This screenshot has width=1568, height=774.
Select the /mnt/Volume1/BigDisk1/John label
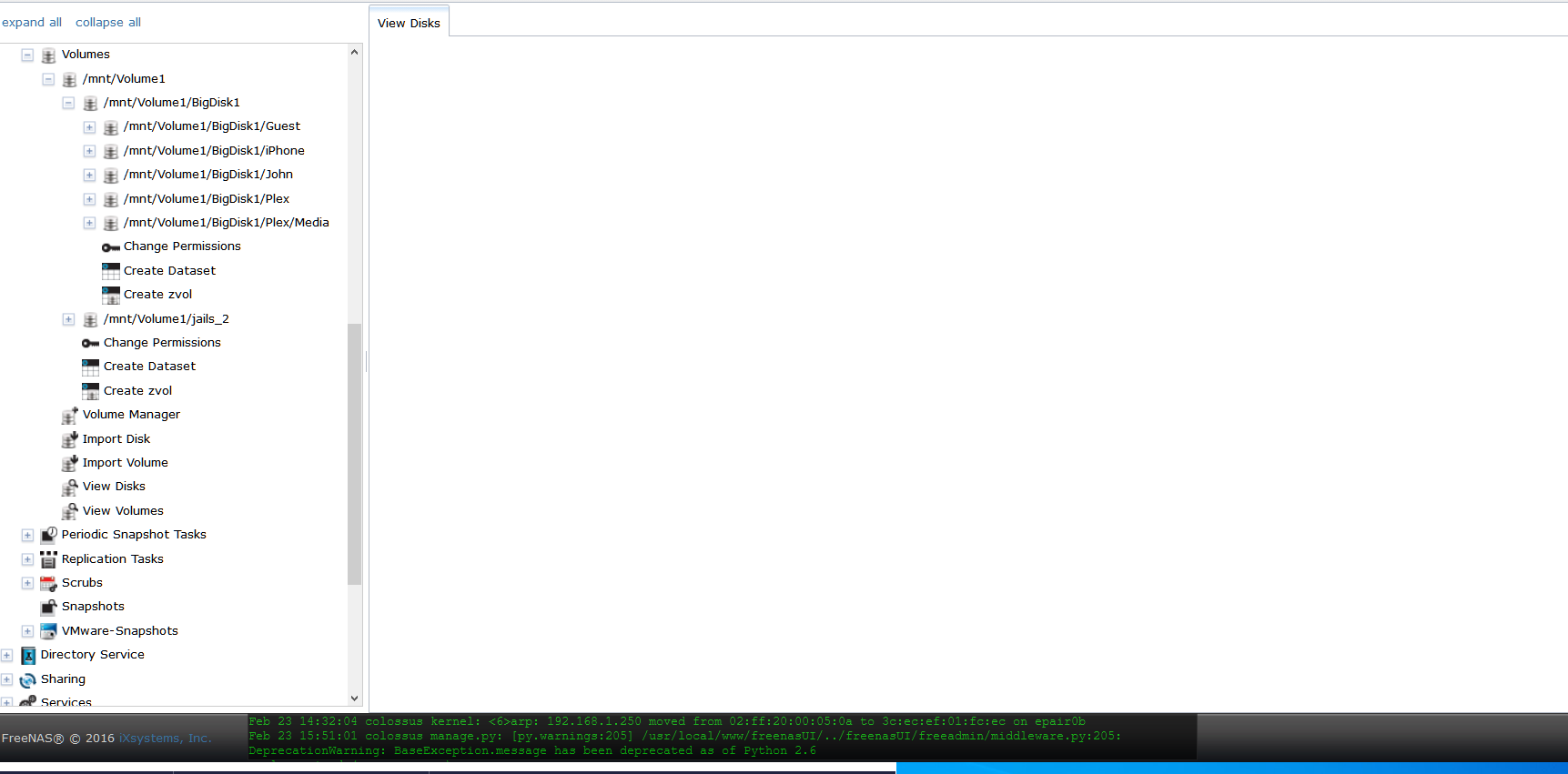tap(208, 175)
